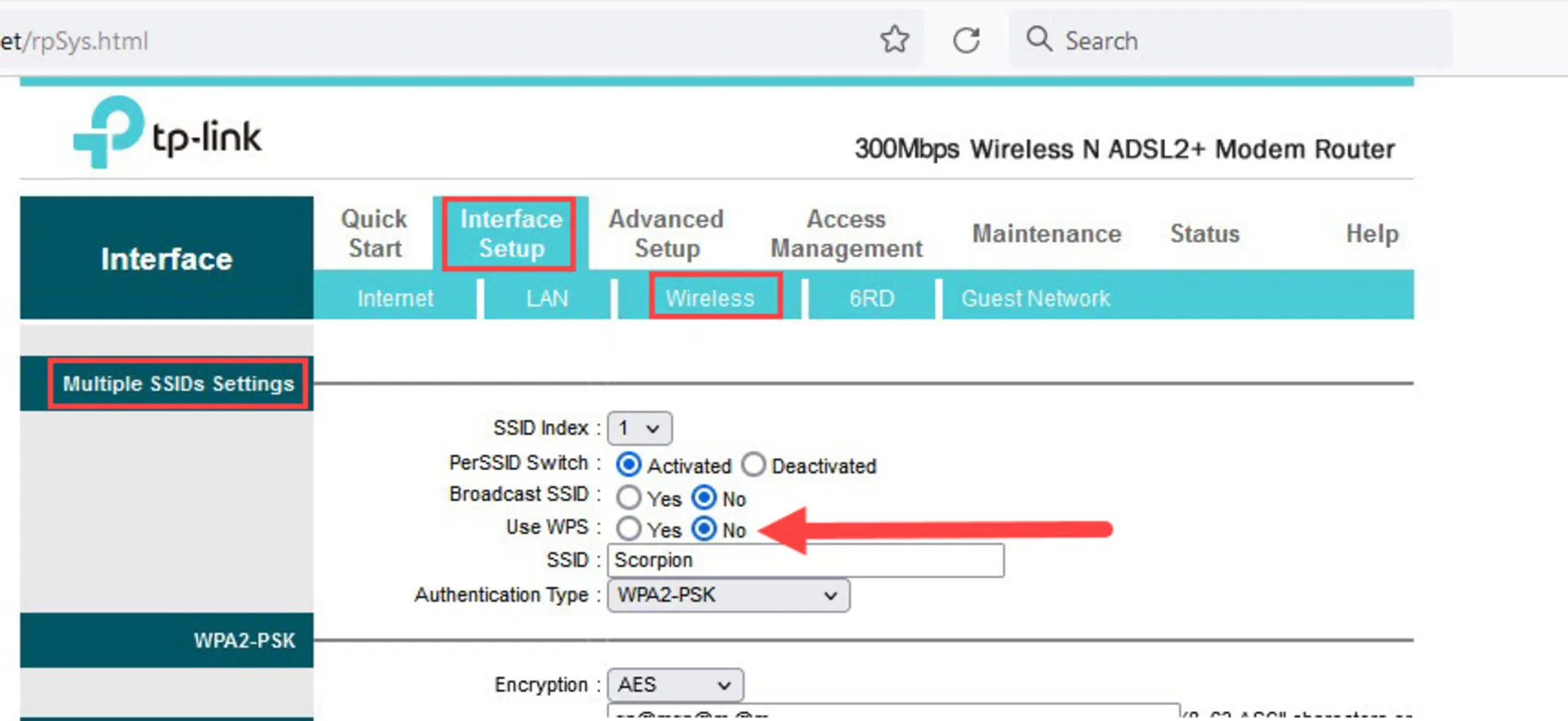Switch to the Maintenance tab
Screen dimensions: 1568x721
coord(1046,234)
